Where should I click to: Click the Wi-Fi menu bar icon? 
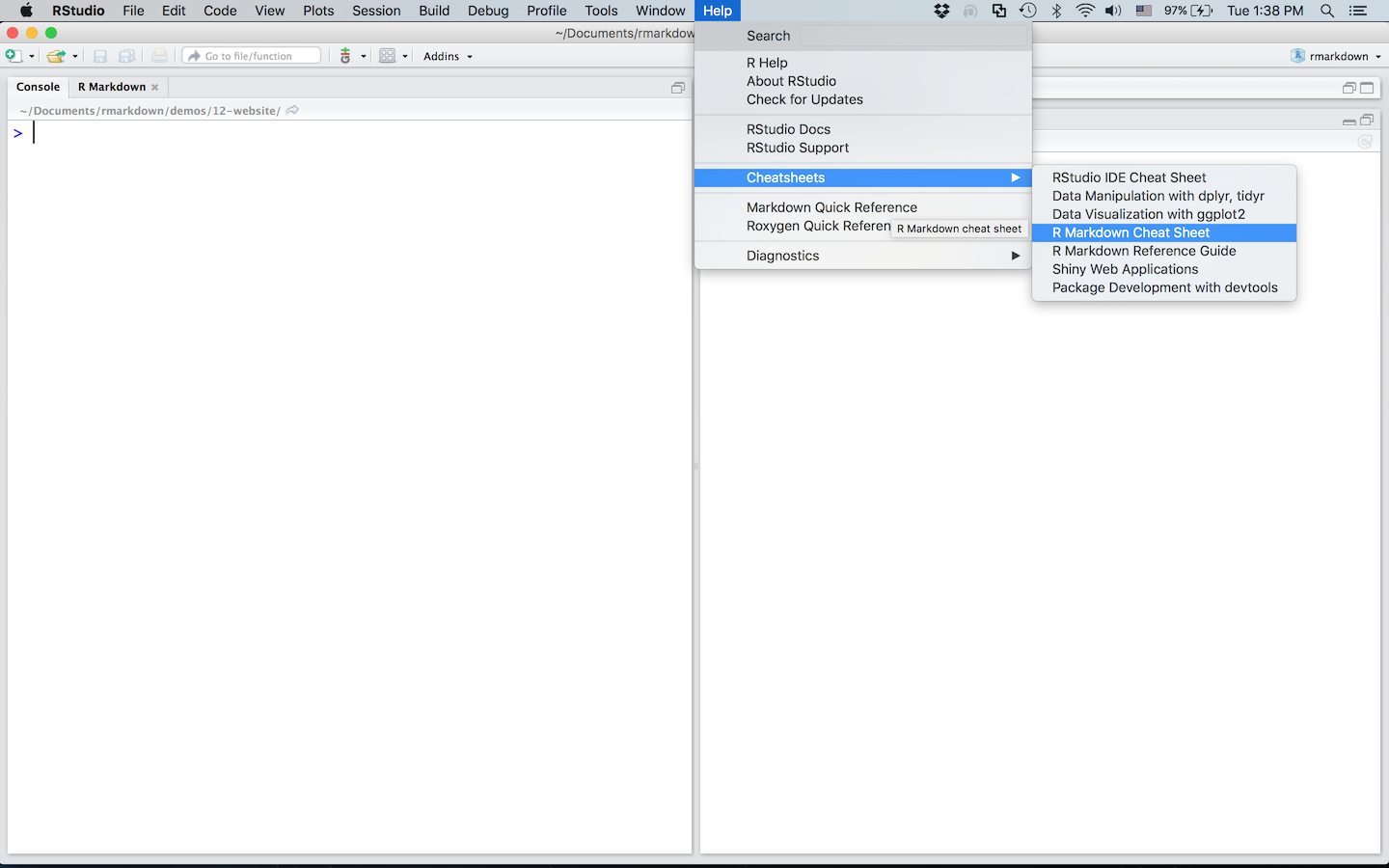click(x=1085, y=11)
